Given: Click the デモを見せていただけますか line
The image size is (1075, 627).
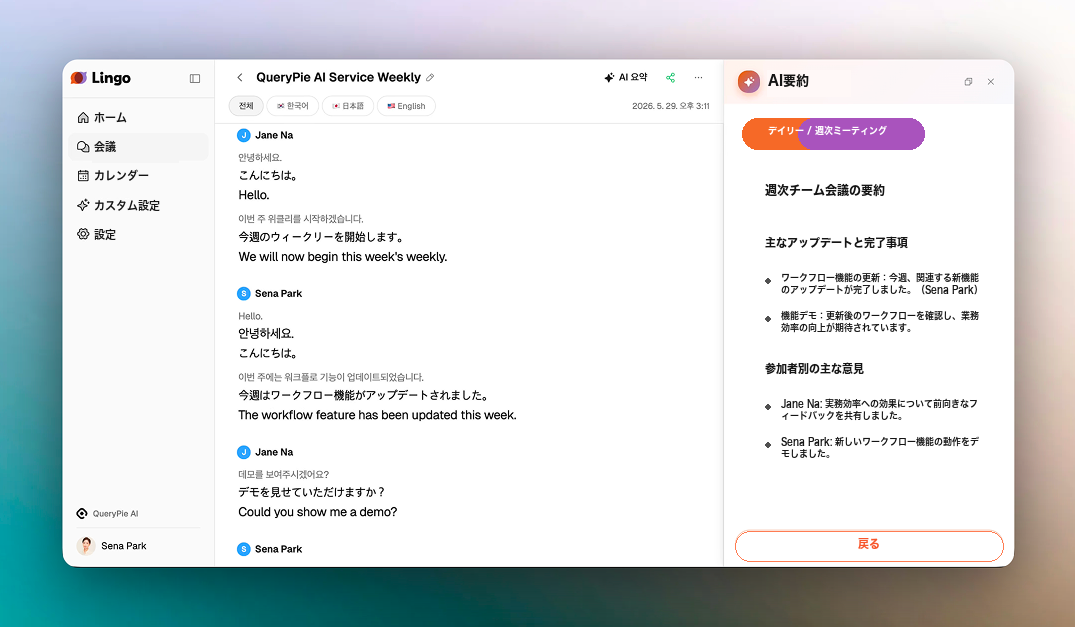Looking at the screenshot, I should (x=312, y=492).
